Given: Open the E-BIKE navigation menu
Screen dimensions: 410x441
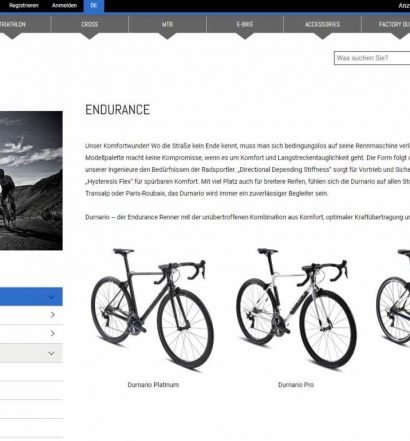Looking at the screenshot, I should 245,24.
